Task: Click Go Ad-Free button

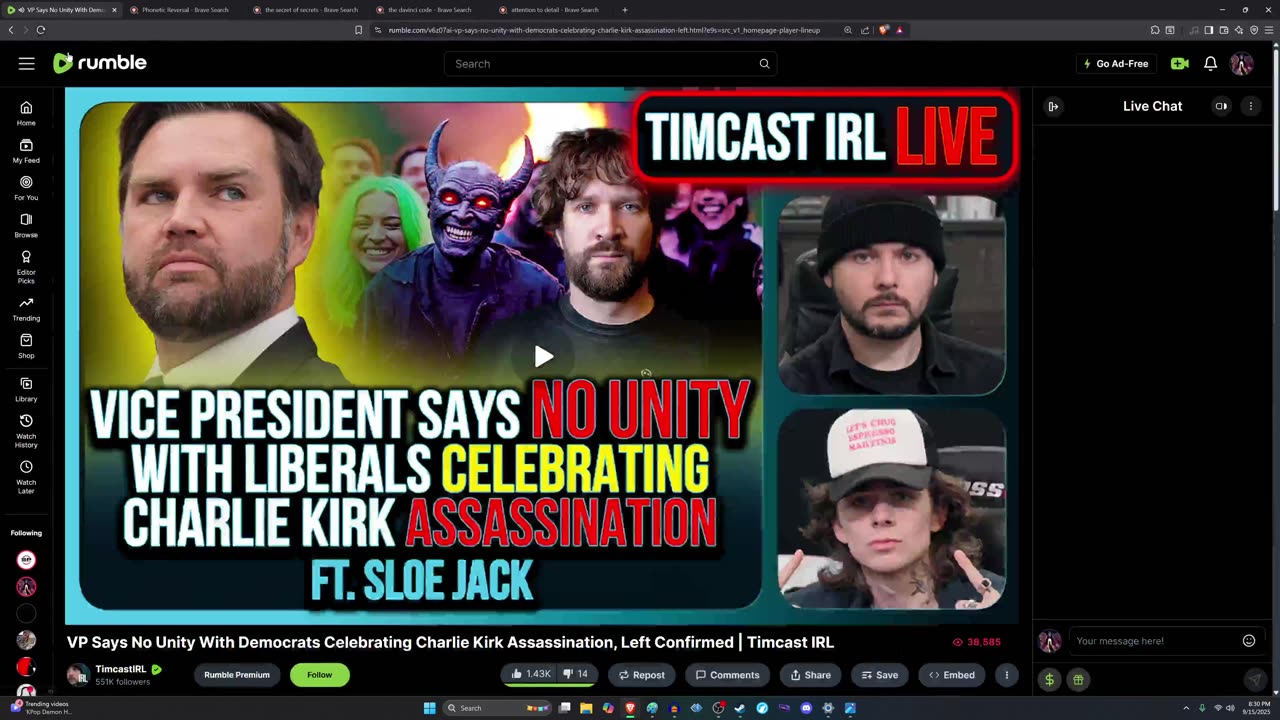Action: pos(1116,63)
